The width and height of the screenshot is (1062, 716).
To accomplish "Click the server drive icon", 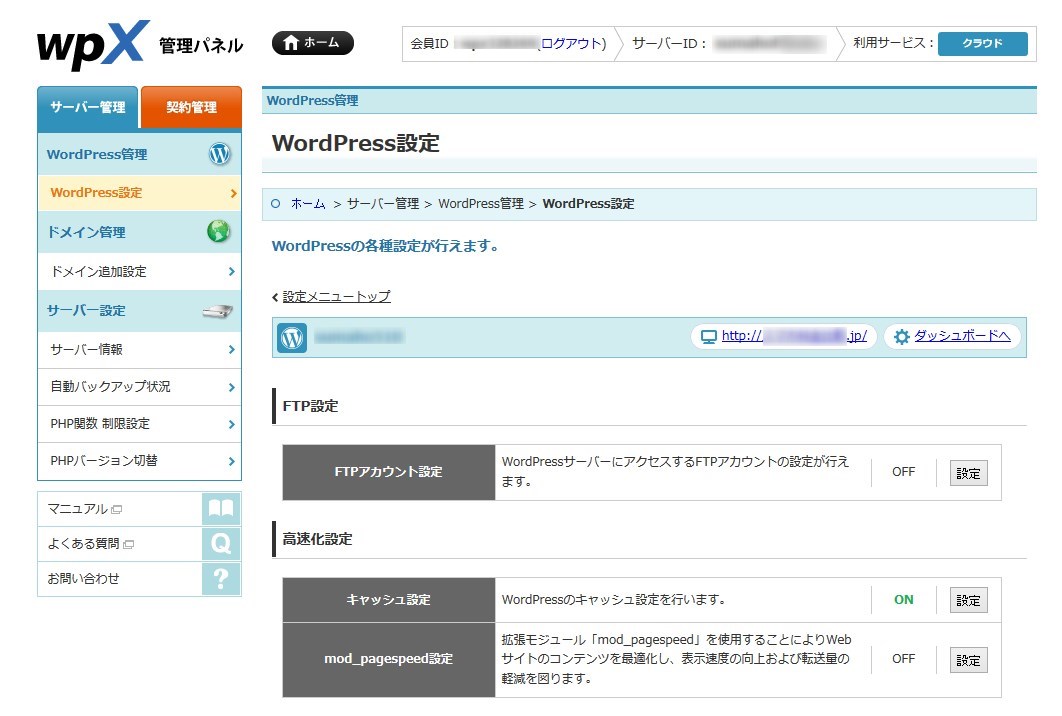I will [217, 311].
